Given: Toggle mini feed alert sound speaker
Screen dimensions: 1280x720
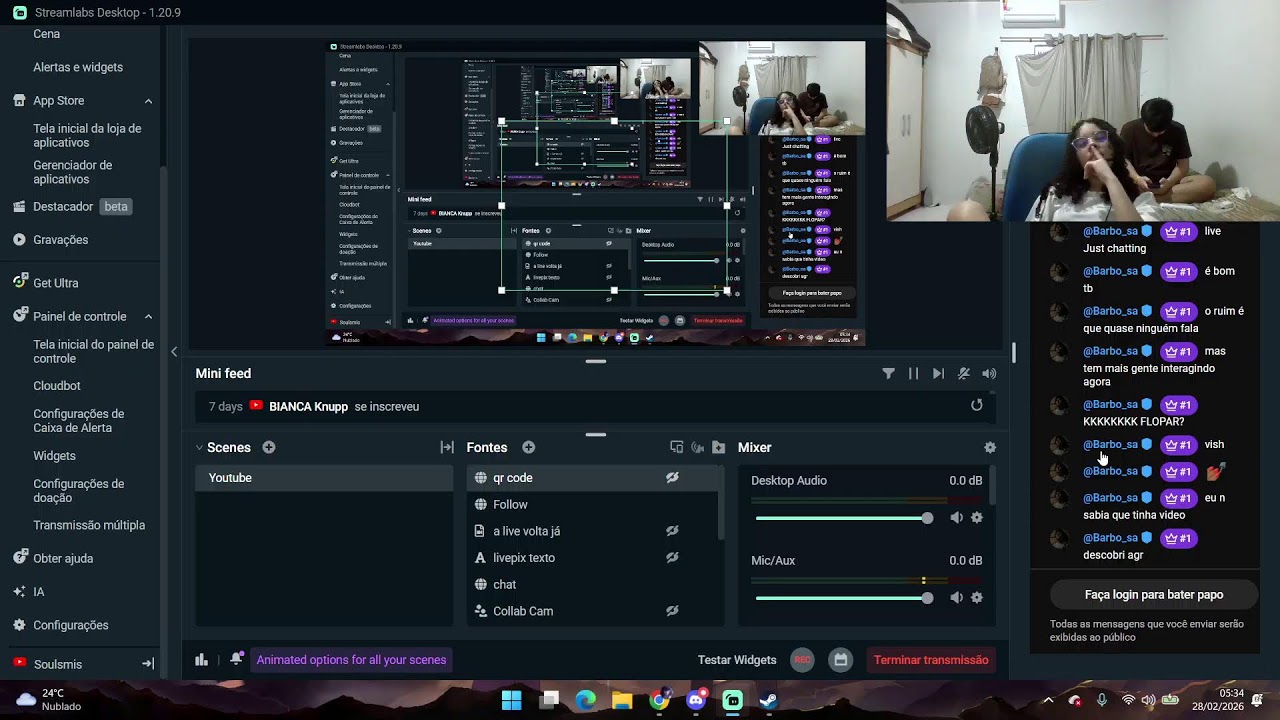Looking at the screenshot, I should 989,374.
